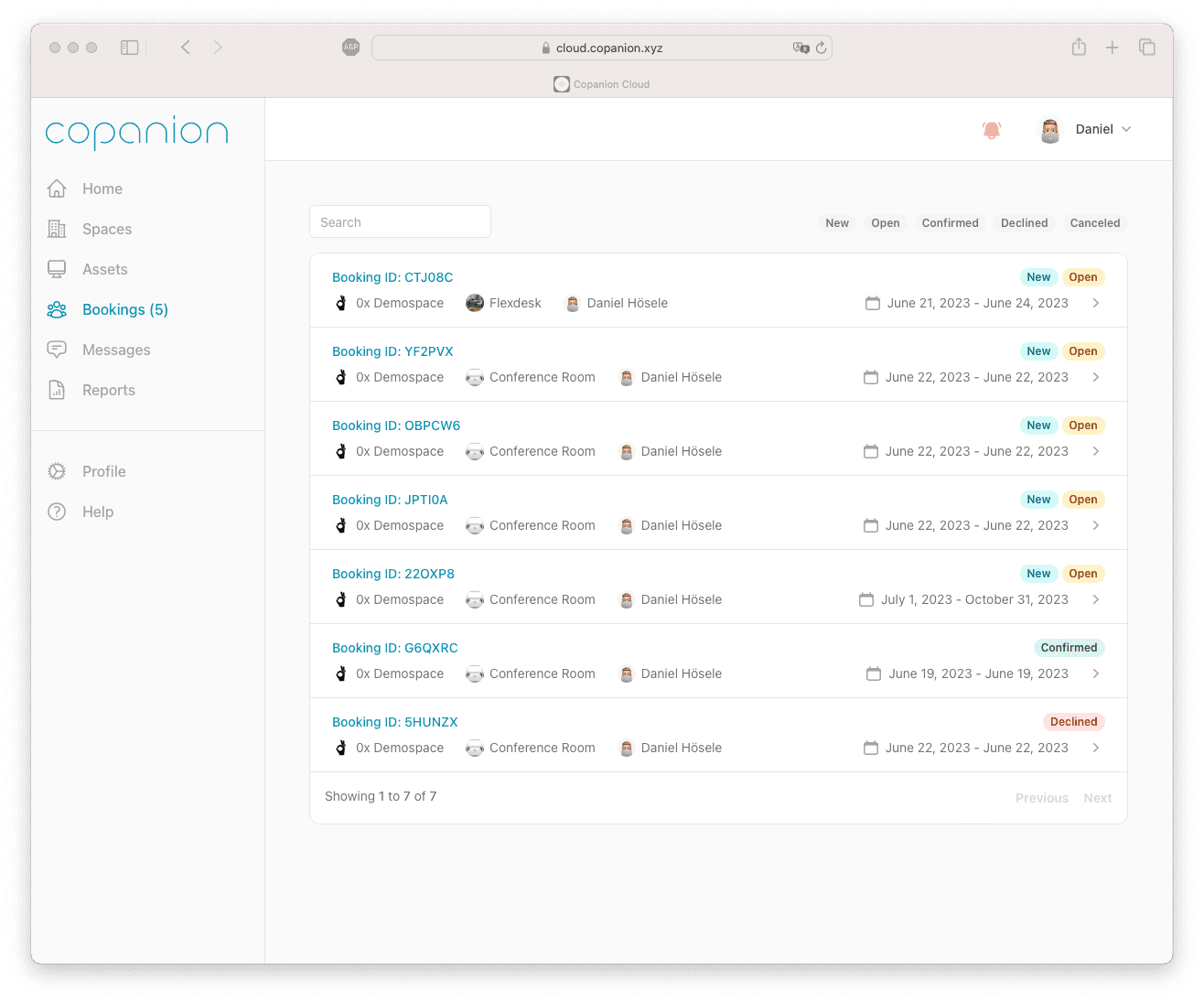
Task: Reload the page in address bar
Action: [x=822, y=48]
